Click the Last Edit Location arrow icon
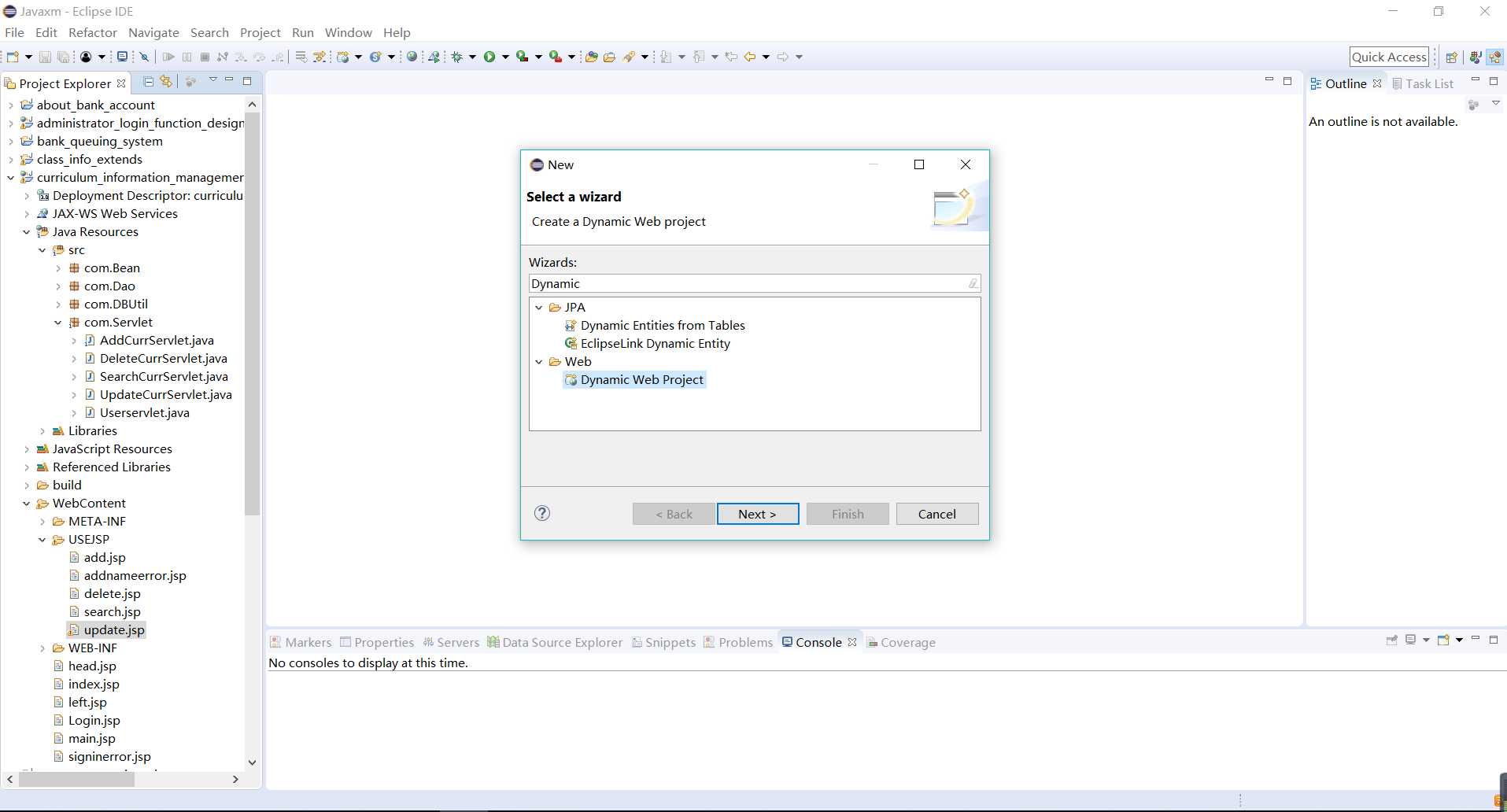 pyautogui.click(x=731, y=57)
